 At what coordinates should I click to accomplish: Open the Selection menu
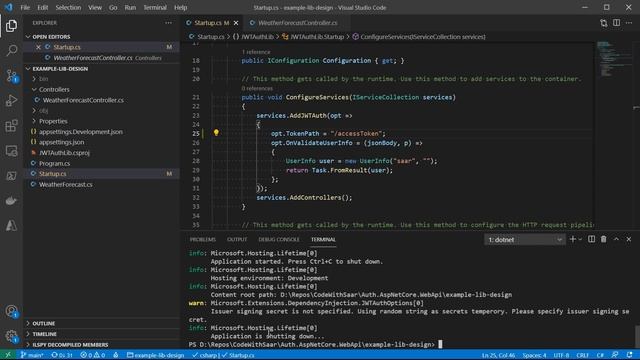coord(68,7)
